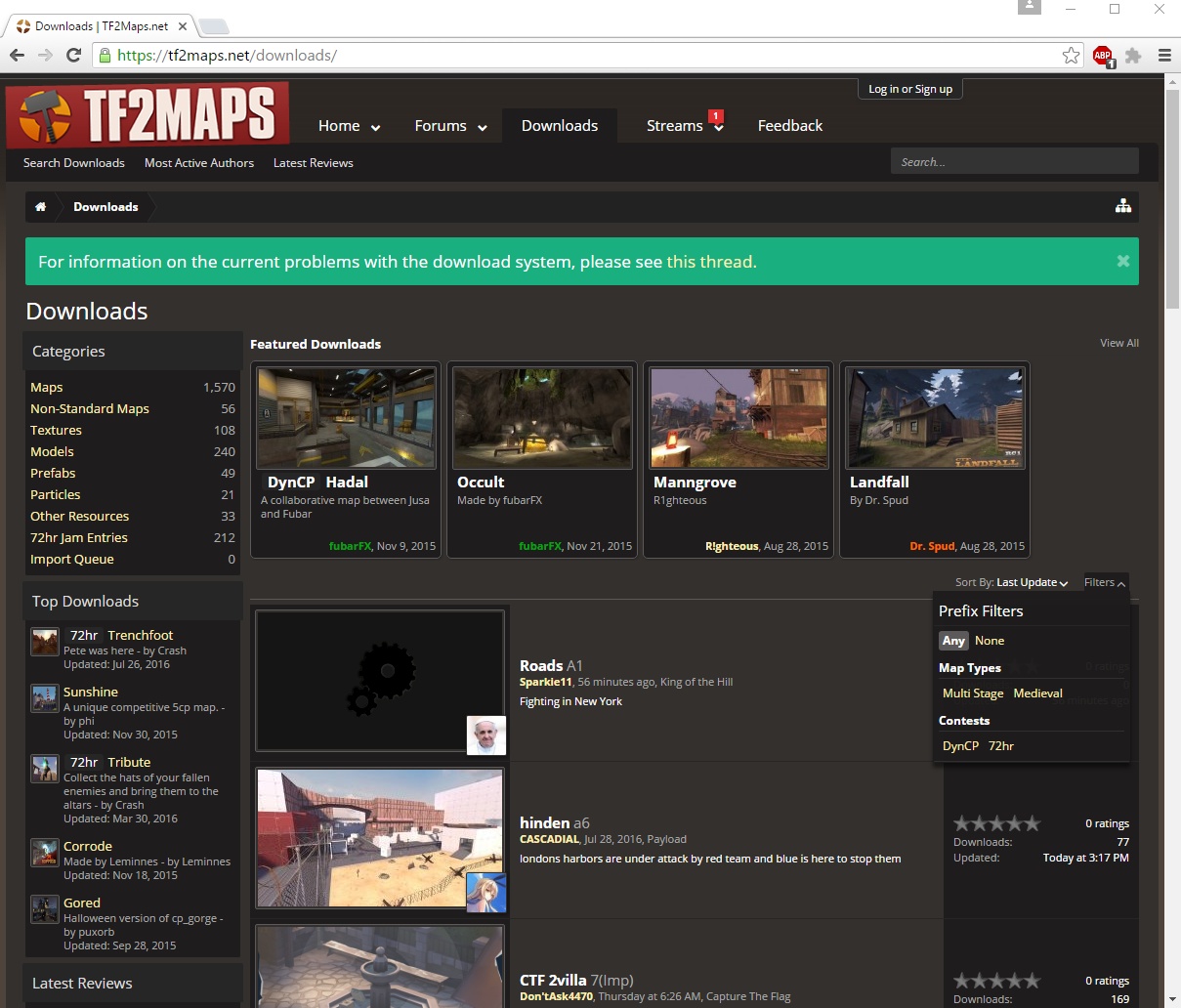Reload the page with the refresh icon

(73, 56)
